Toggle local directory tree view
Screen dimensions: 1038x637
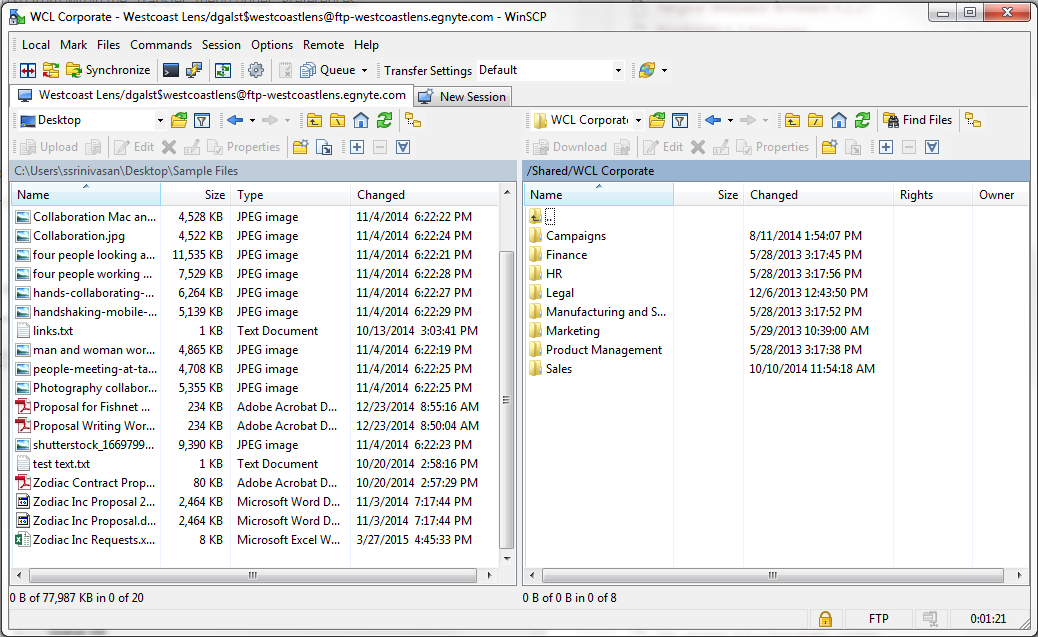tap(412, 120)
